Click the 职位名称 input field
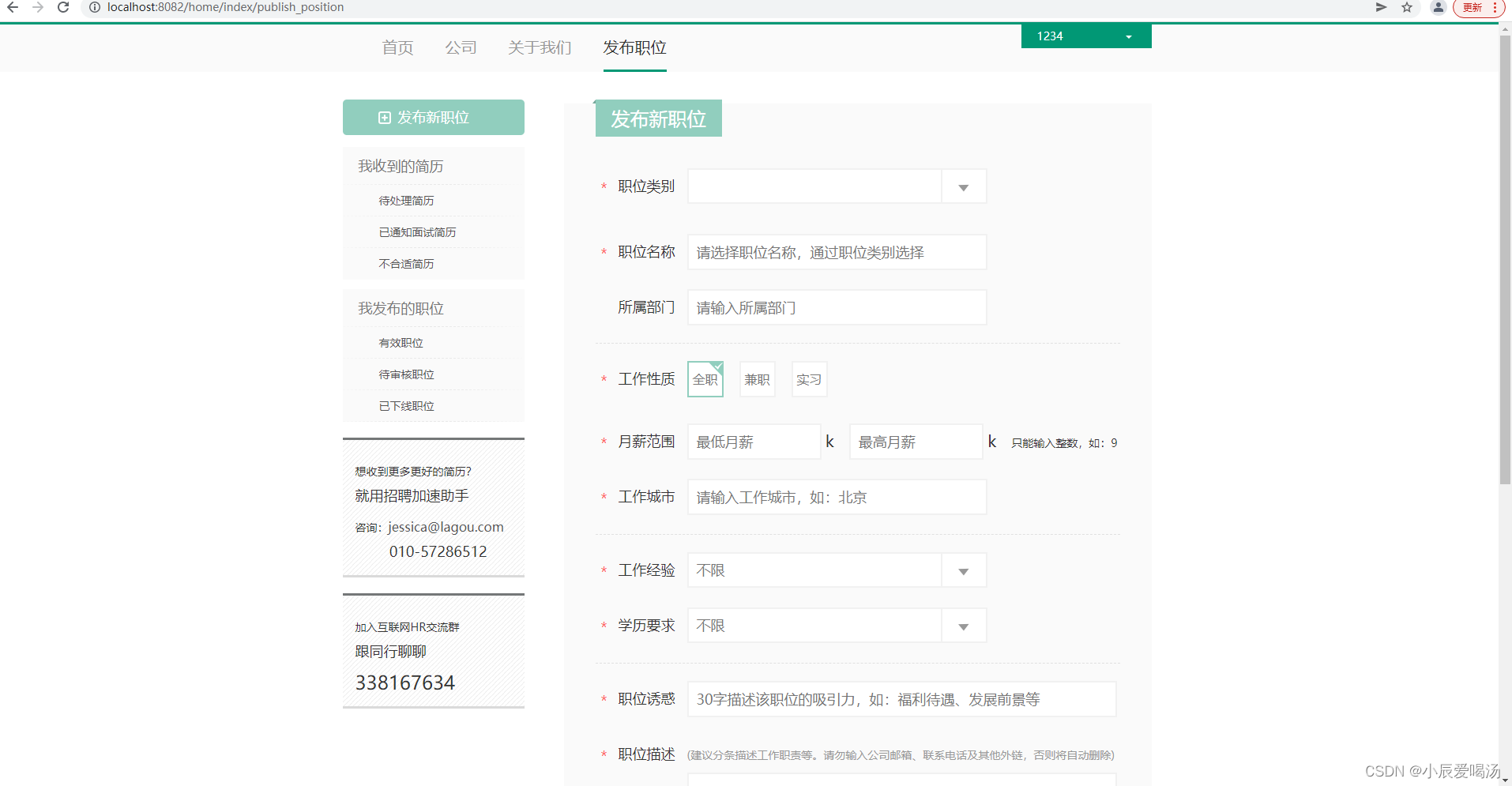 click(x=837, y=252)
